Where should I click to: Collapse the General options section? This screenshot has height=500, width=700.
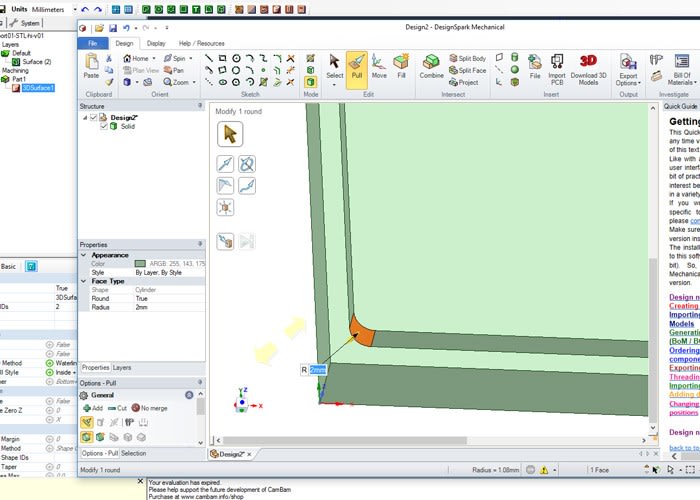(x=189, y=395)
